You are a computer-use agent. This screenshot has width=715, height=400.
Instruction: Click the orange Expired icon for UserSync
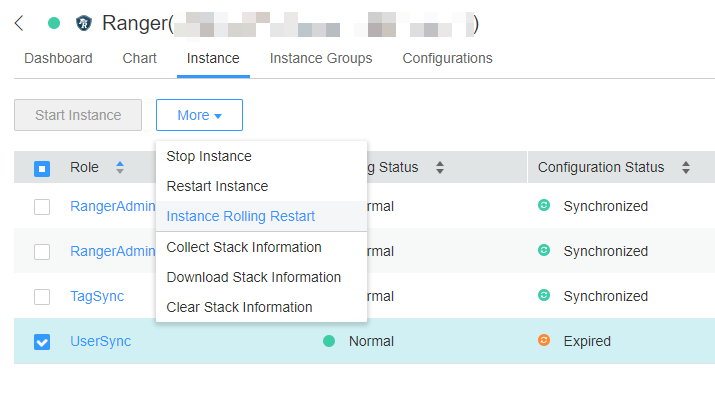pyautogui.click(x=544, y=340)
